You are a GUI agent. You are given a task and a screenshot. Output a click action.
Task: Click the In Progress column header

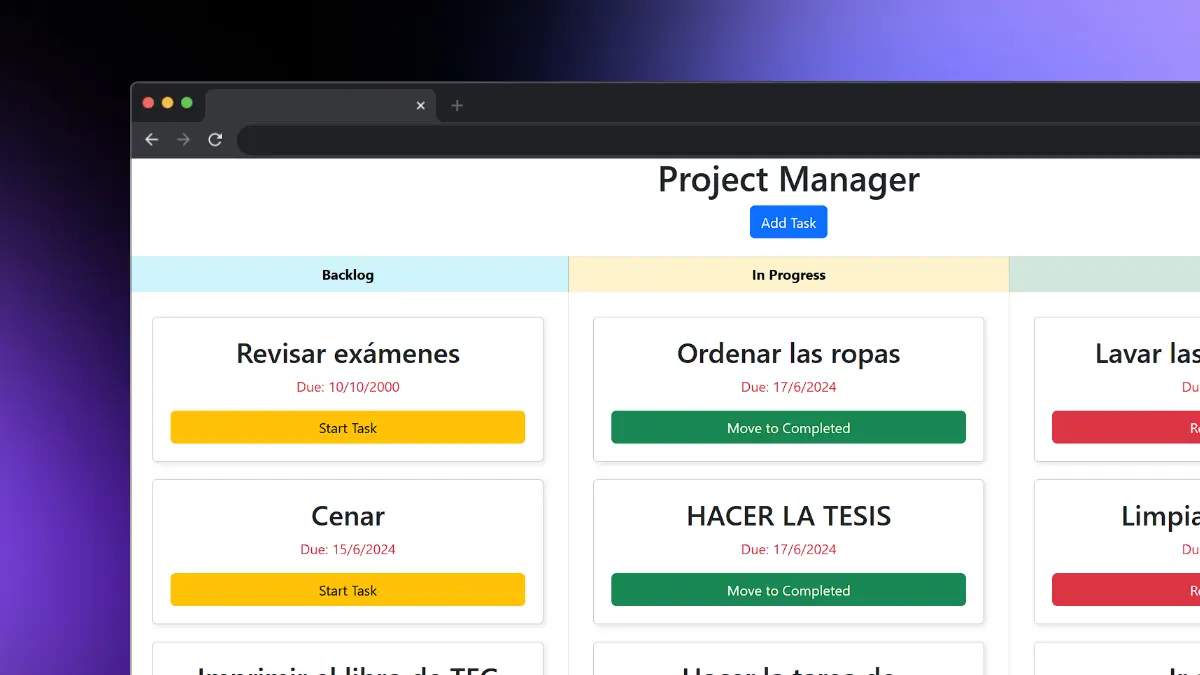(x=788, y=274)
